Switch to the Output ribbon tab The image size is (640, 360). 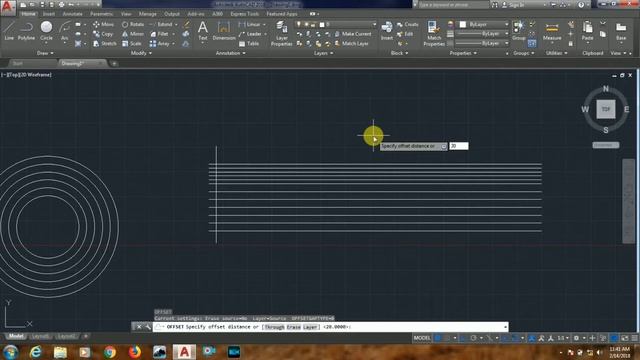coord(171,14)
